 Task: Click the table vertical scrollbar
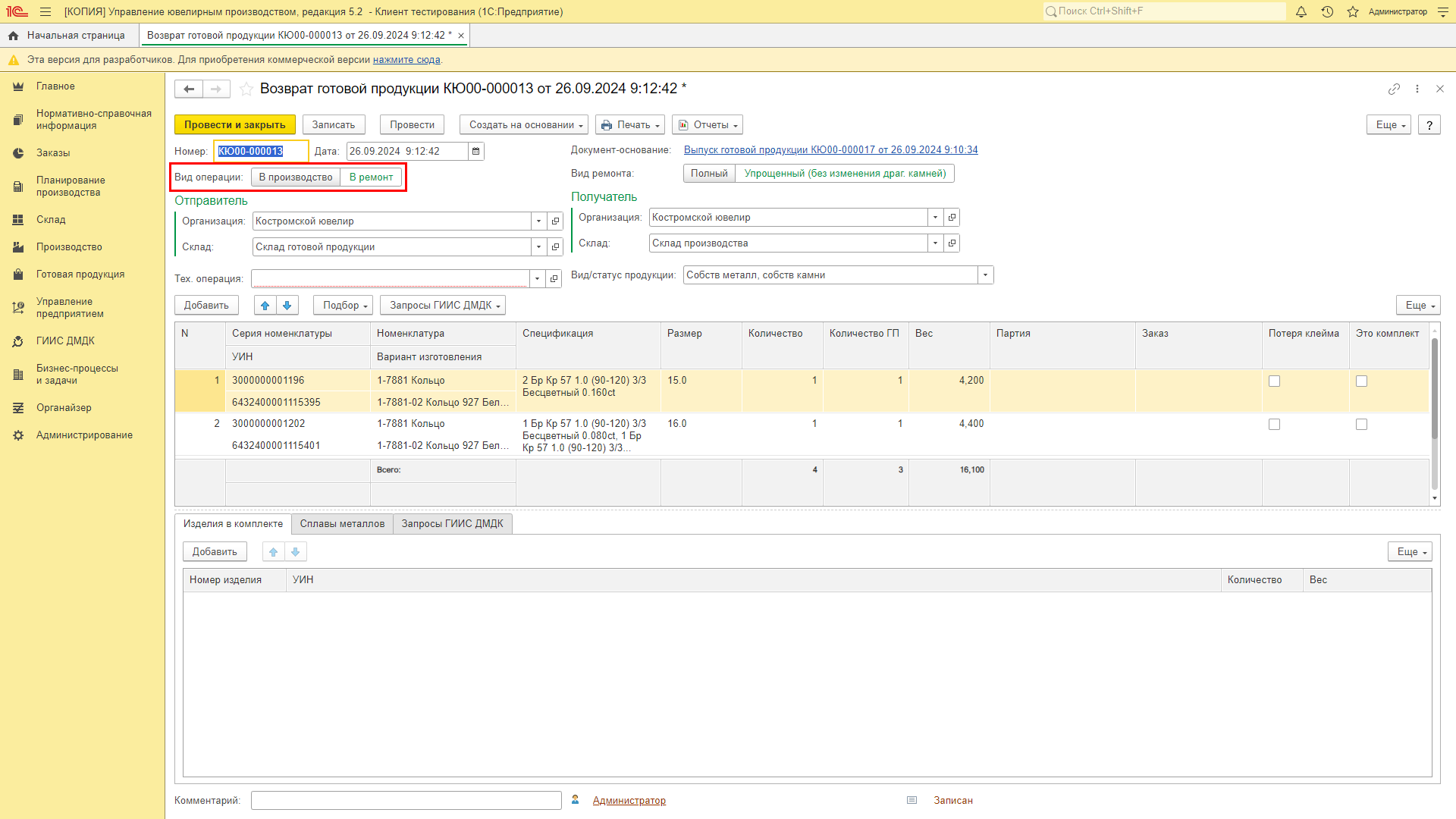[x=1434, y=413]
